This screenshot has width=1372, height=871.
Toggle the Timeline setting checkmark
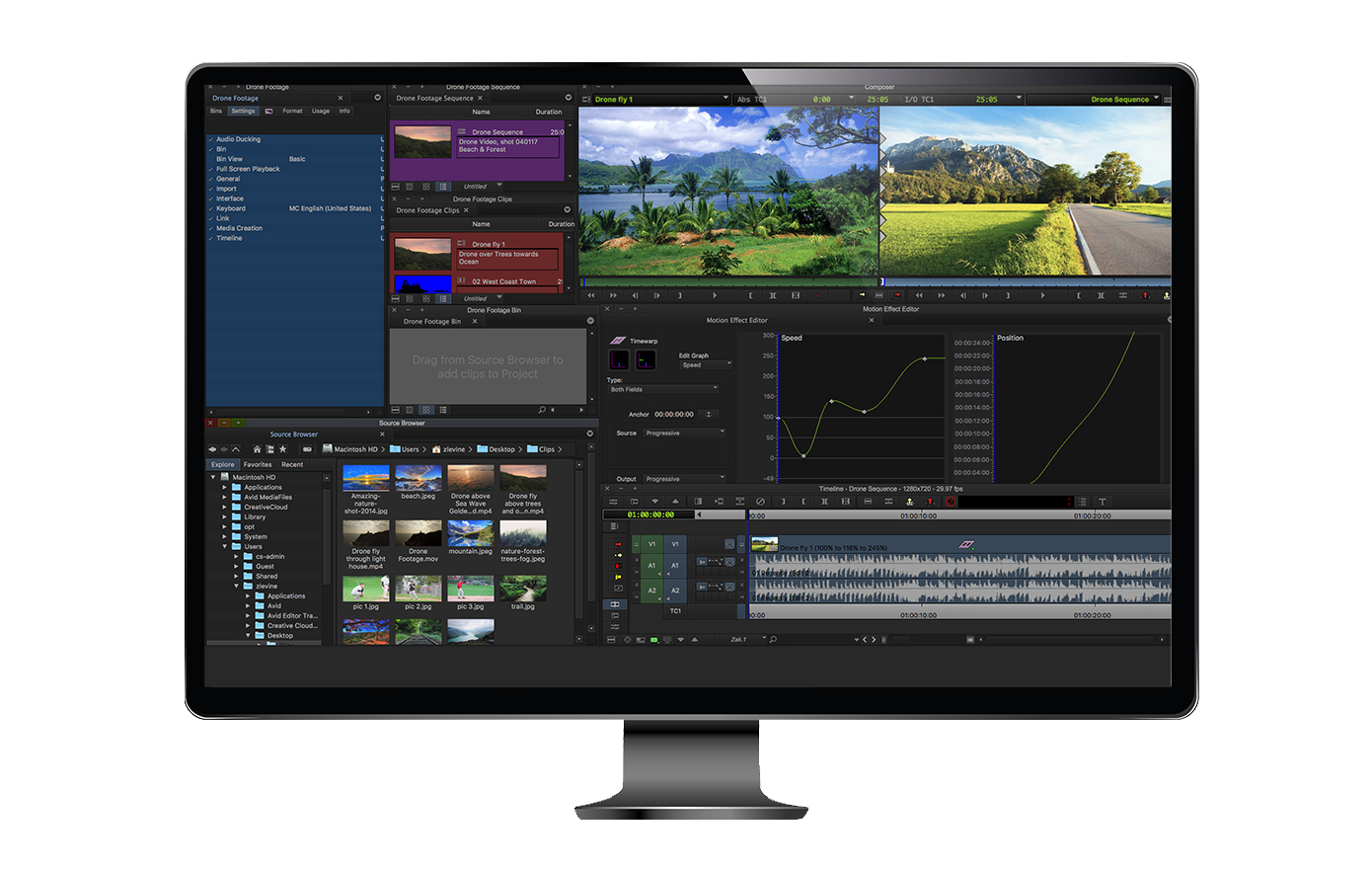(211, 238)
